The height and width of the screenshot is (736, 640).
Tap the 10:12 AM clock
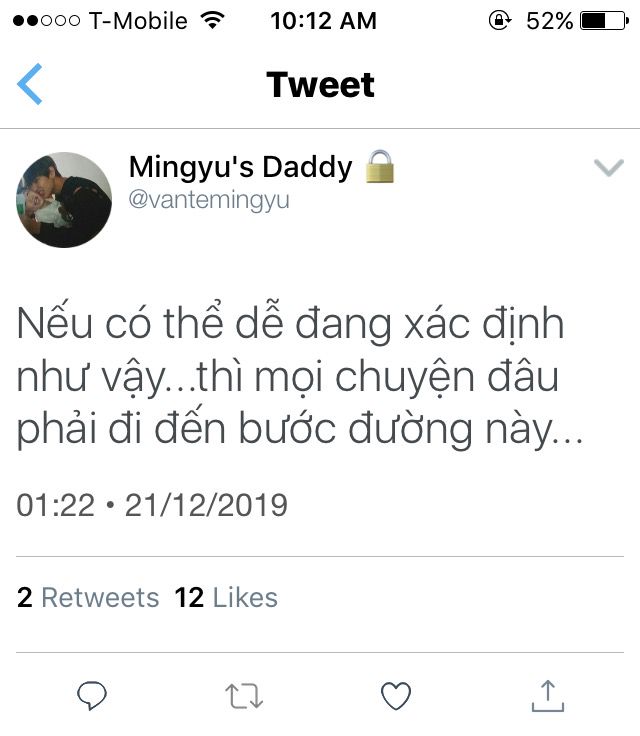[324, 21]
